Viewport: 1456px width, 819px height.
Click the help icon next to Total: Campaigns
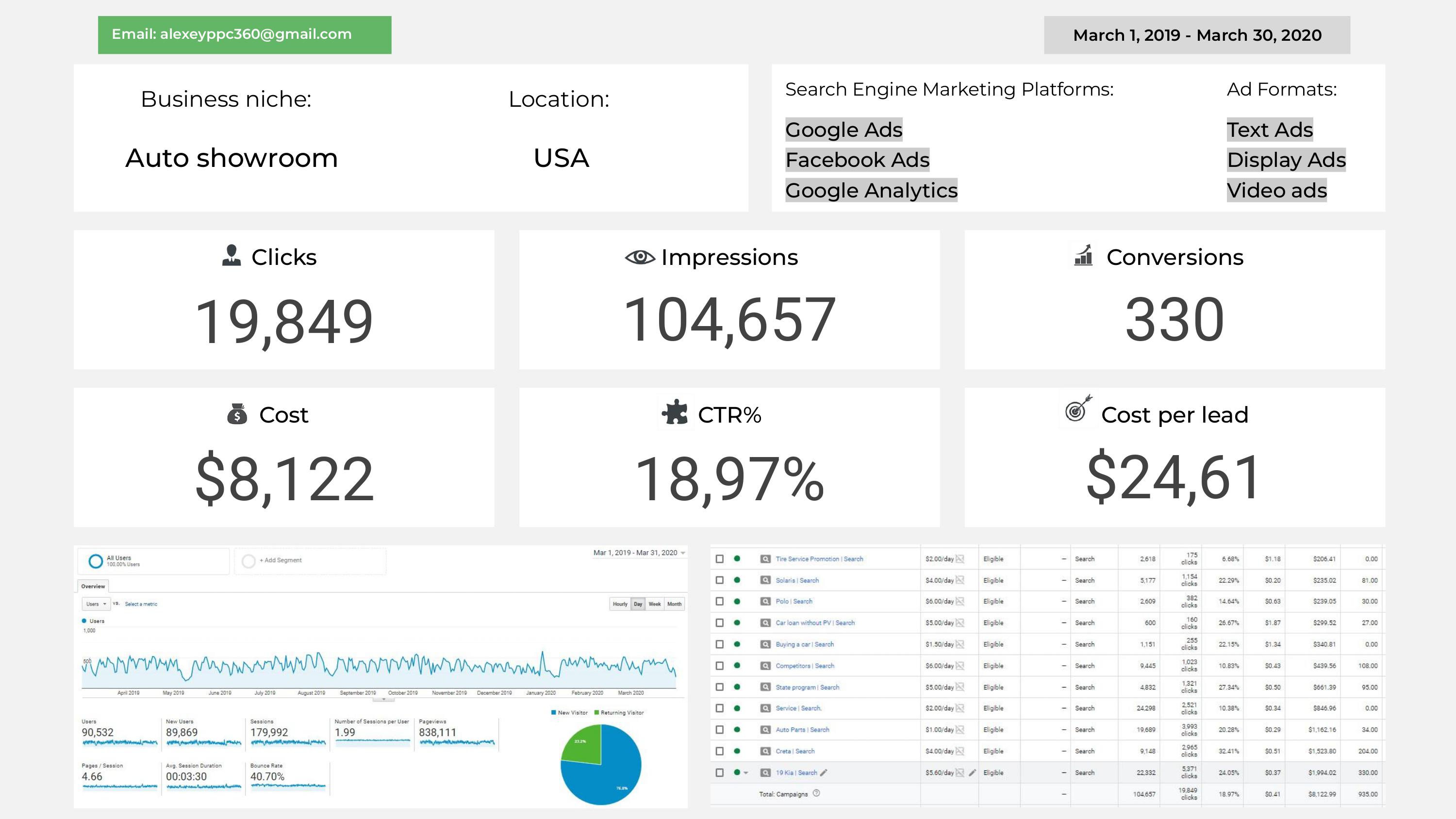[x=816, y=794]
